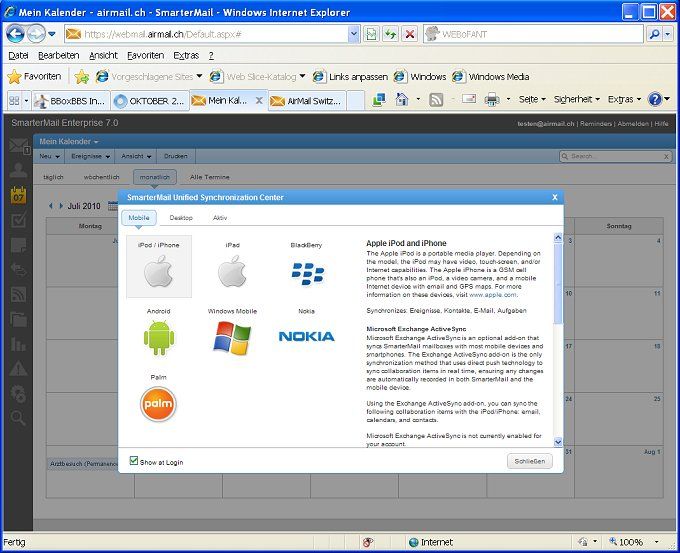Viewport: 680px width, 553px height.
Task: Close the Synchronization Center dialog with X
Action: click(555, 197)
